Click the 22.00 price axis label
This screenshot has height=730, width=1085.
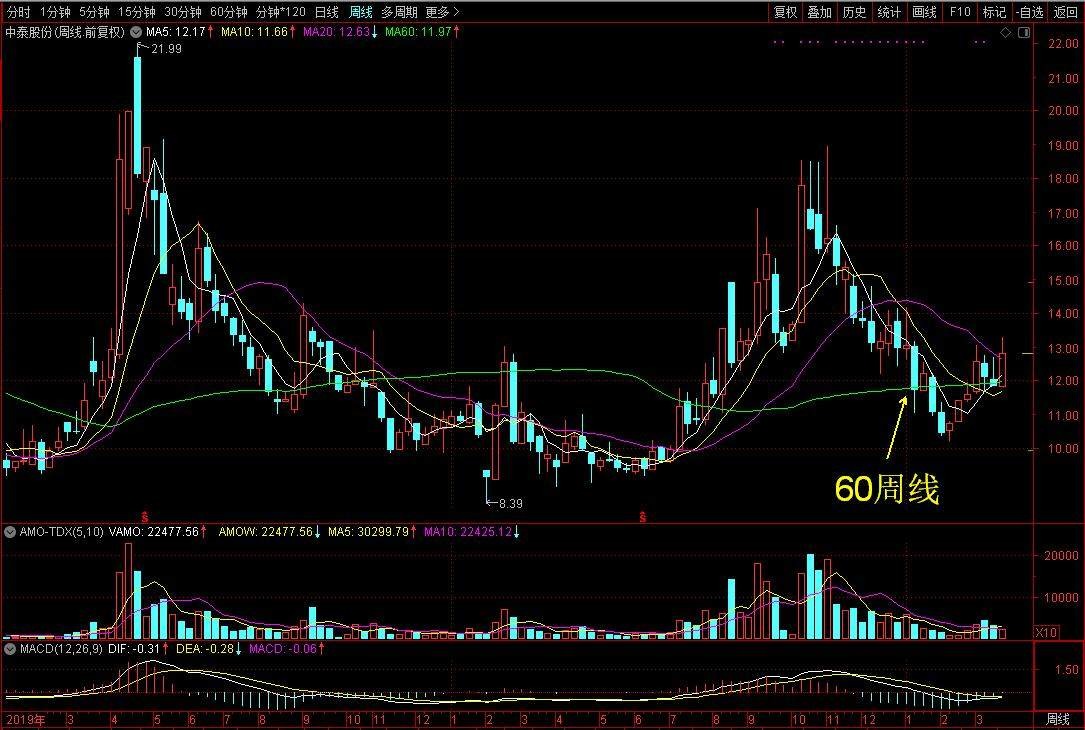(1063, 44)
